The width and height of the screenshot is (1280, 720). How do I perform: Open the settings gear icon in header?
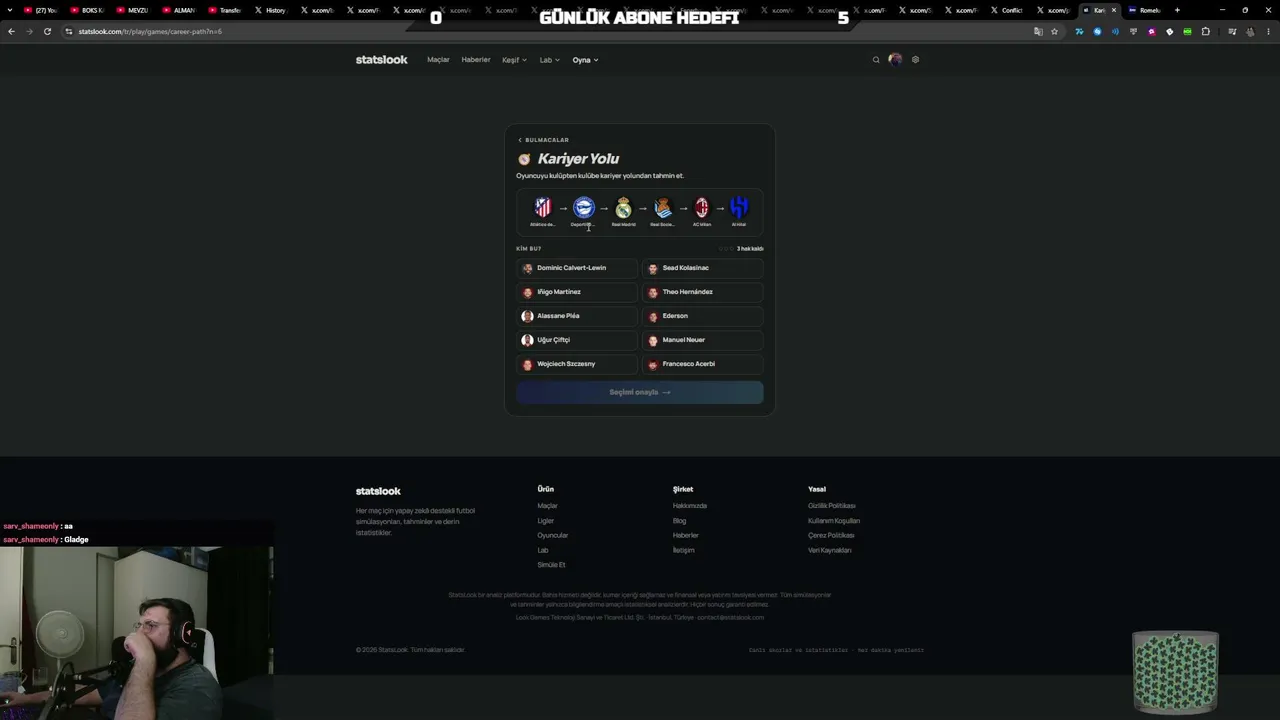(x=915, y=60)
